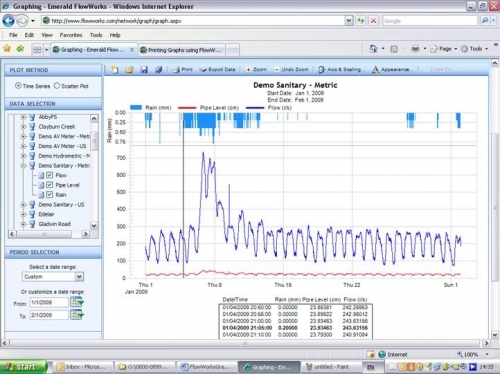Screen dimensions: 500x374
Task: Click the page horizontal scrollbar
Action: click(245, 343)
